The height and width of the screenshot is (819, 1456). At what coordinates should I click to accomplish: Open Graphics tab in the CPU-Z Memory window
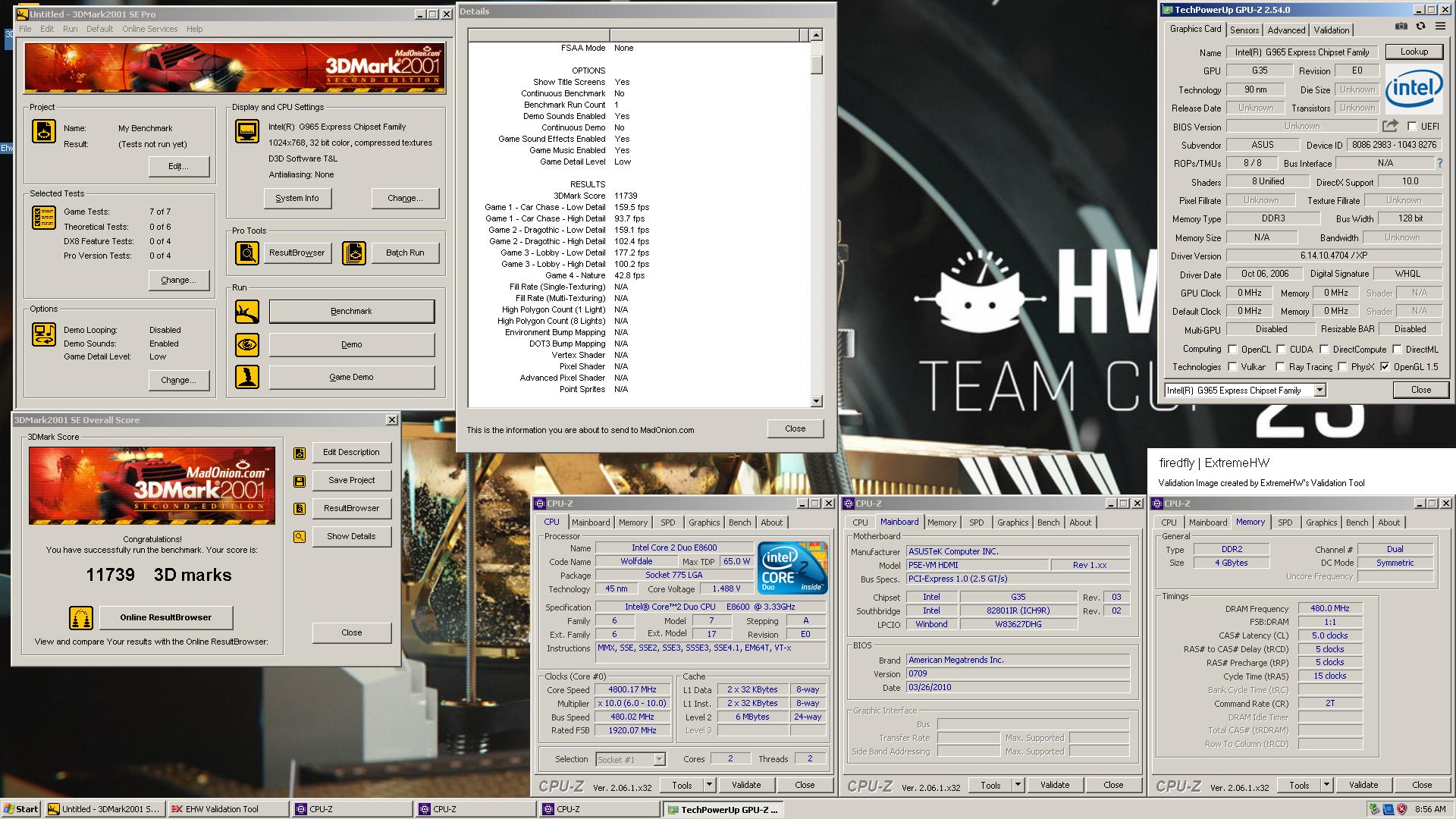pyautogui.click(x=1322, y=522)
